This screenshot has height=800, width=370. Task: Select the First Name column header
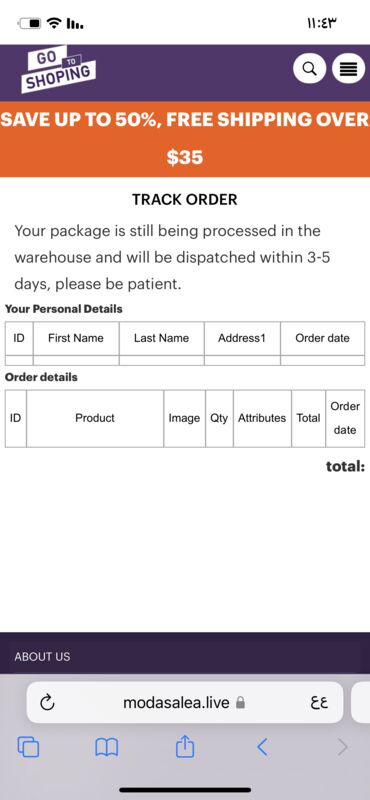pyautogui.click(x=76, y=338)
